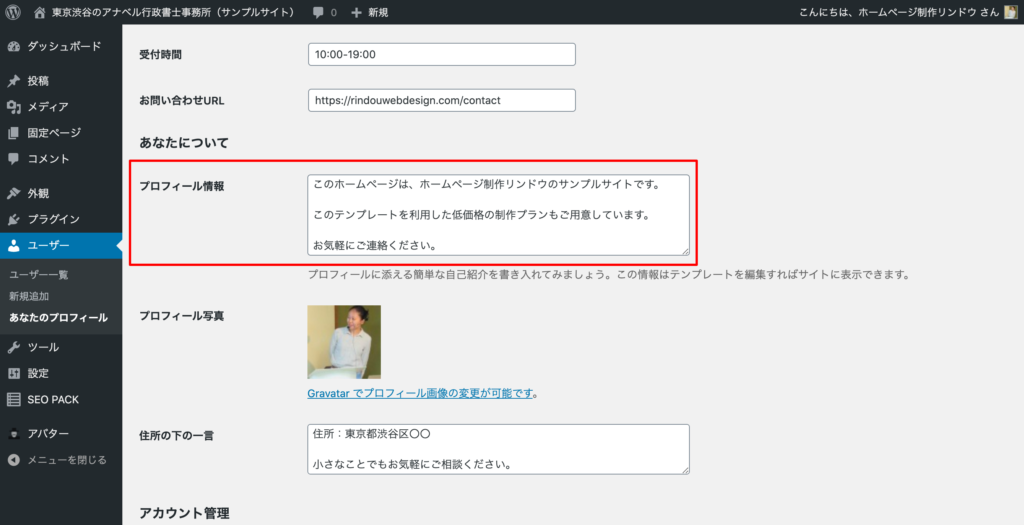Click the こんにちは greeting account link

[x=899, y=12]
